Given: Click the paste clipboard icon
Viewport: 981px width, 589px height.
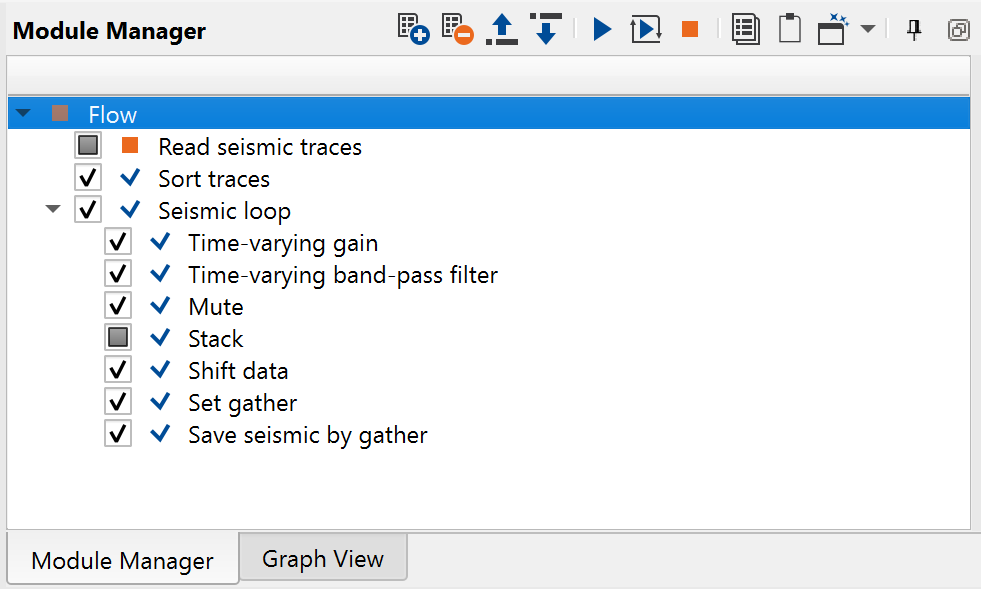Looking at the screenshot, I should (790, 29).
